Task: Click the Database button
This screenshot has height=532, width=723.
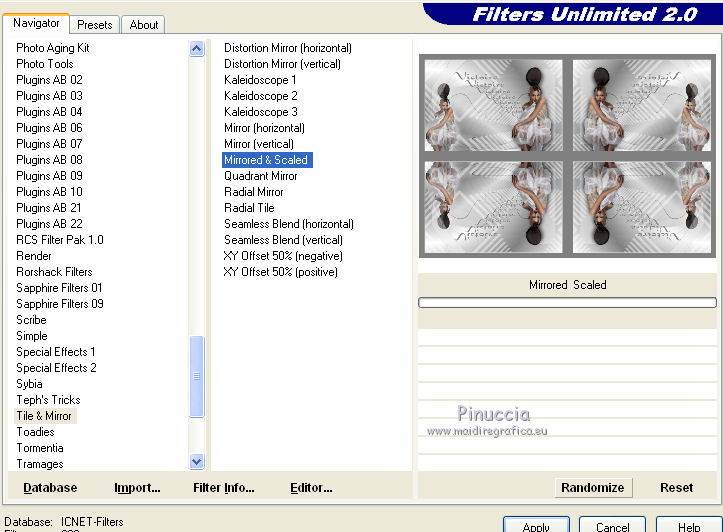Action: pyautogui.click(x=50, y=488)
